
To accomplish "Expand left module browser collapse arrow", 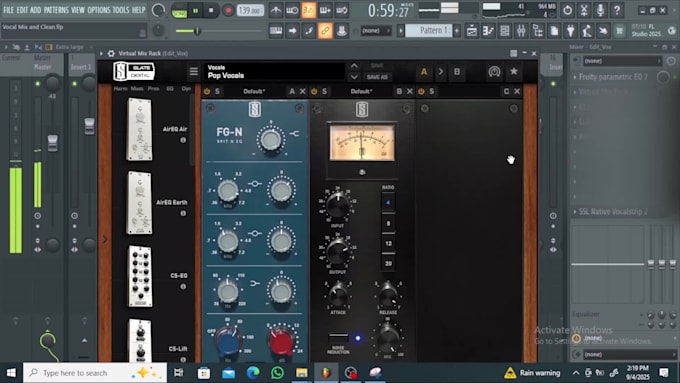I will point(105,239).
